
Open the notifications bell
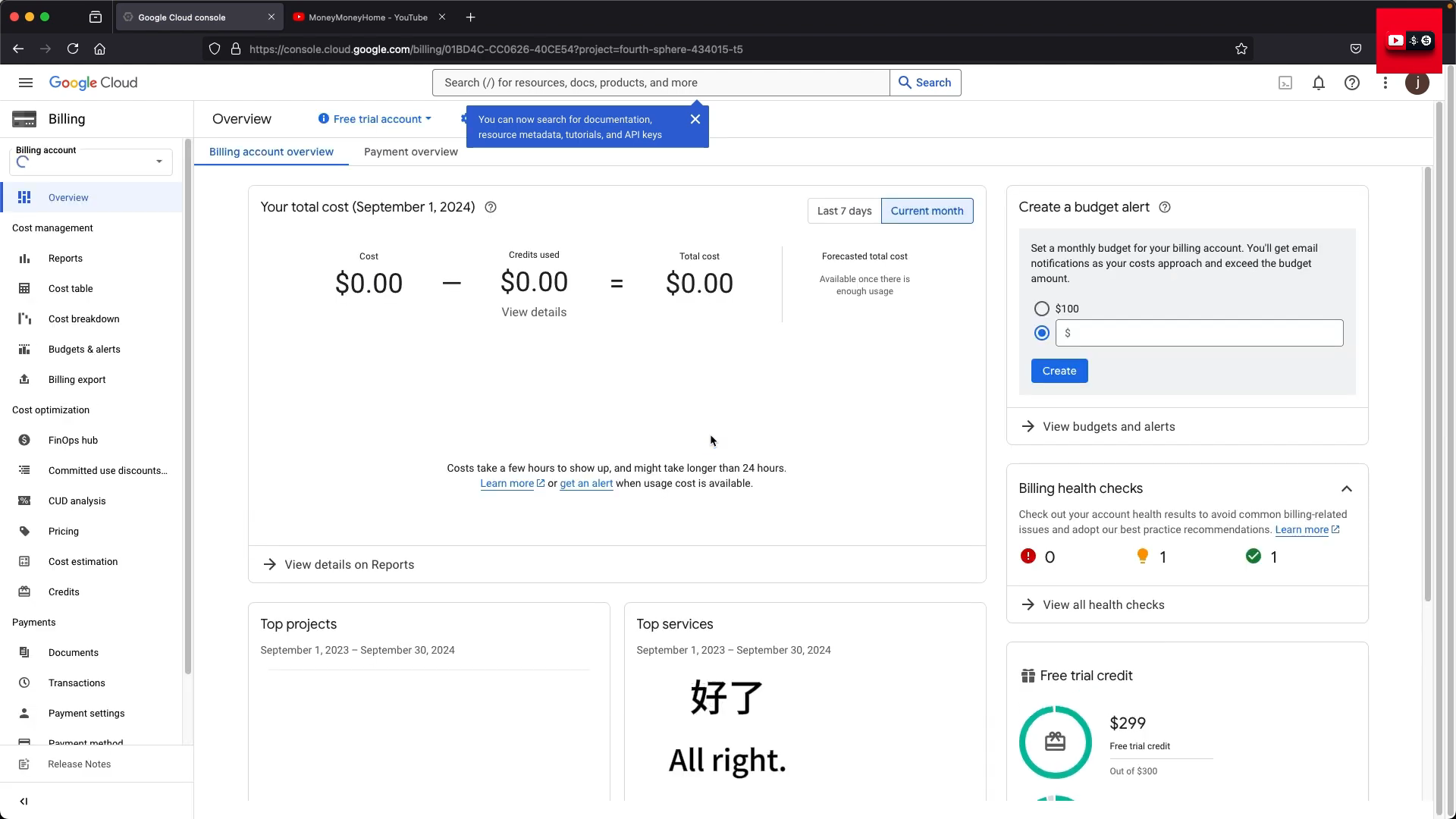(1319, 83)
